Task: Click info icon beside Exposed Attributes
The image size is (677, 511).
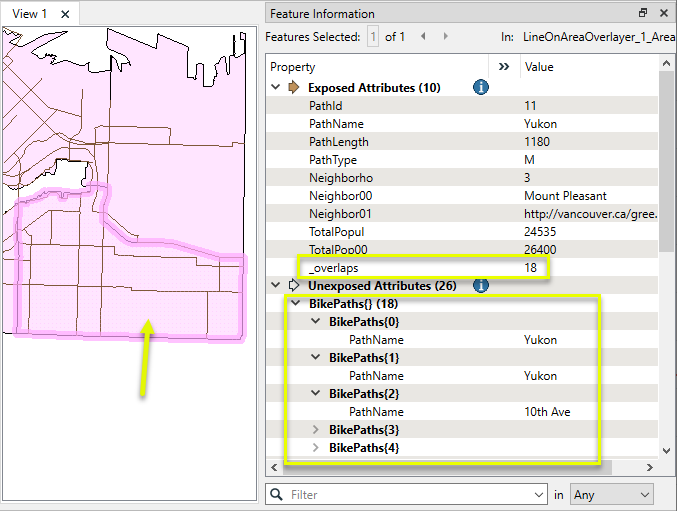Action: click(481, 88)
